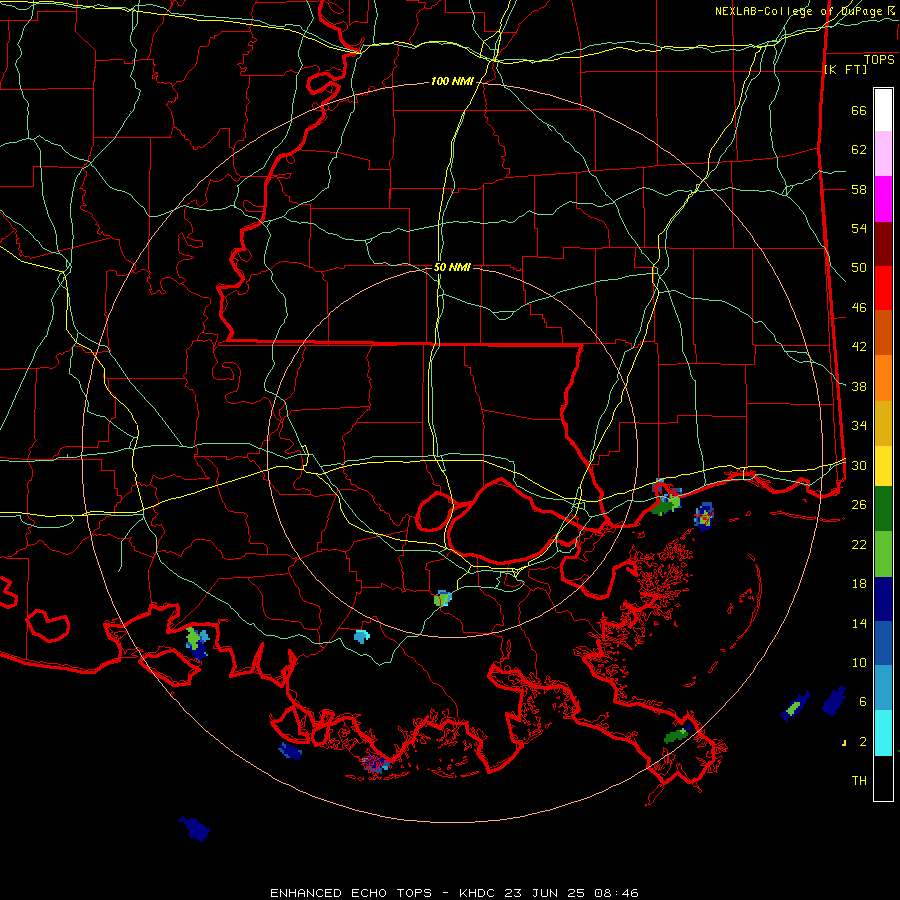Click the legend value '66'
Screen dimensions: 900x900
click(859, 111)
